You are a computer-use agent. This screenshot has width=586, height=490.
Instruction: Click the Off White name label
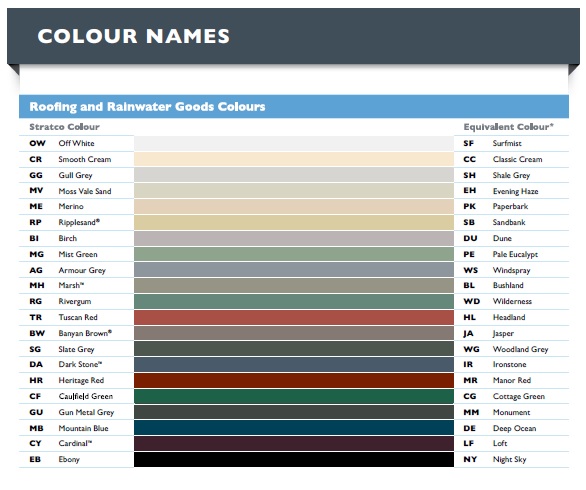(x=76, y=143)
